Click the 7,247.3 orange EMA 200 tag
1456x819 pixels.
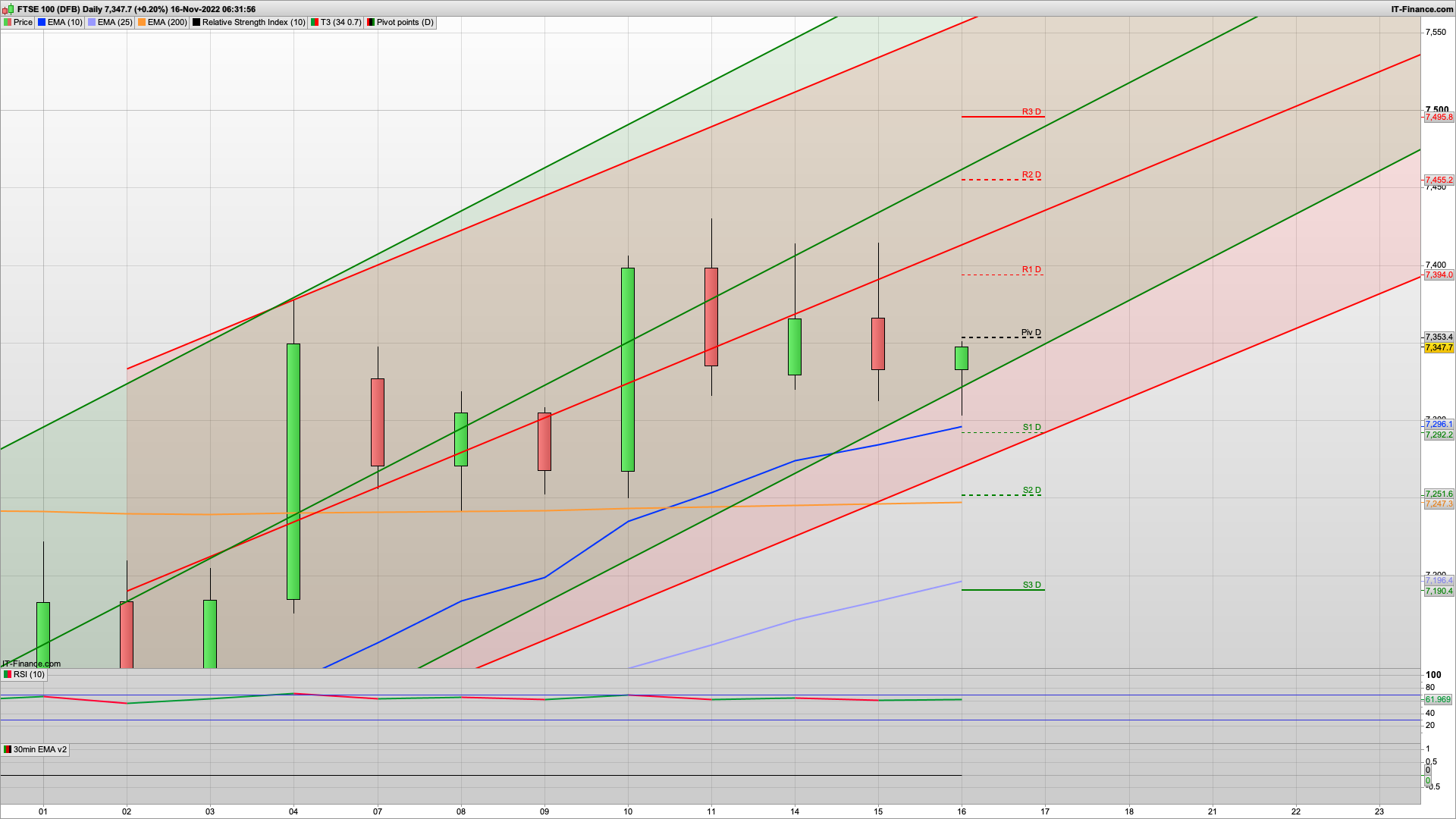point(1439,504)
